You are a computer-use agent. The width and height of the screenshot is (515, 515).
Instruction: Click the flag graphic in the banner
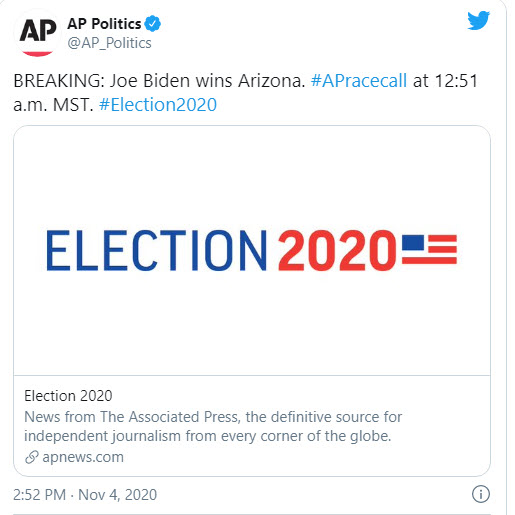[x=429, y=249]
